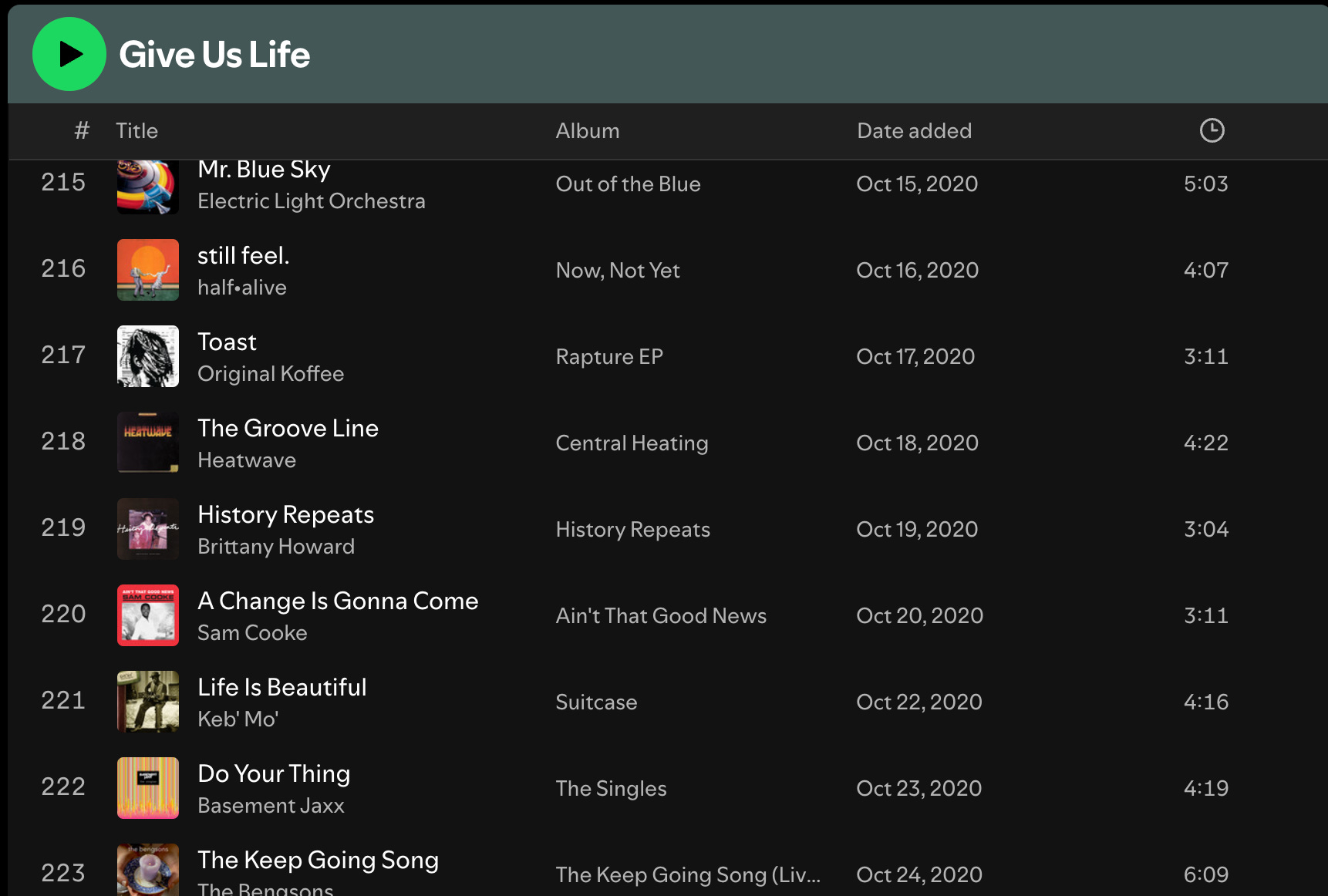Click the duration clock icon in the header
1328x896 pixels.
1211,130
